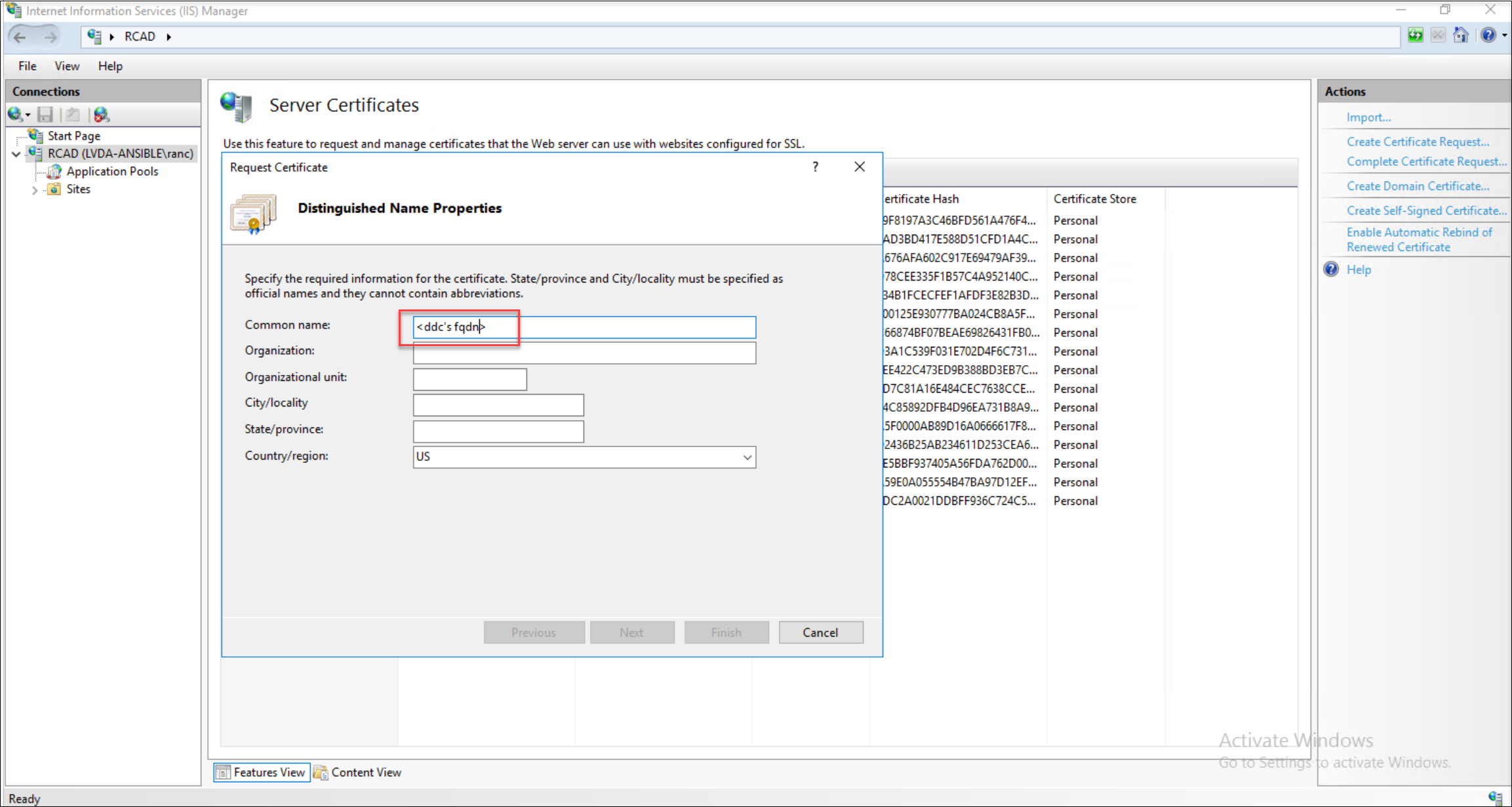1512x807 pixels.
Task: Click Create Domain Certificate action
Action: click(x=1418, y=186)
